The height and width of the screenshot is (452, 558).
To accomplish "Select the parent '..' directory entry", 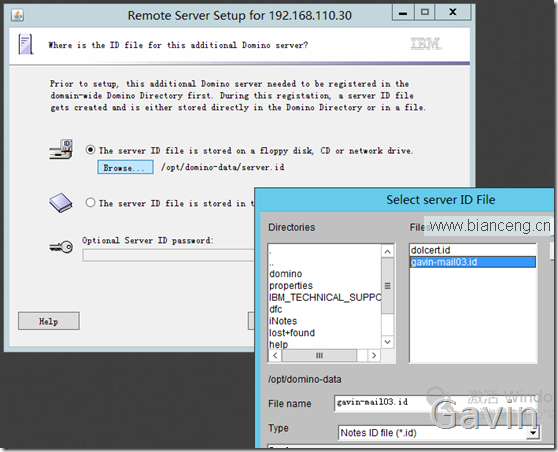I will point(272,263).
